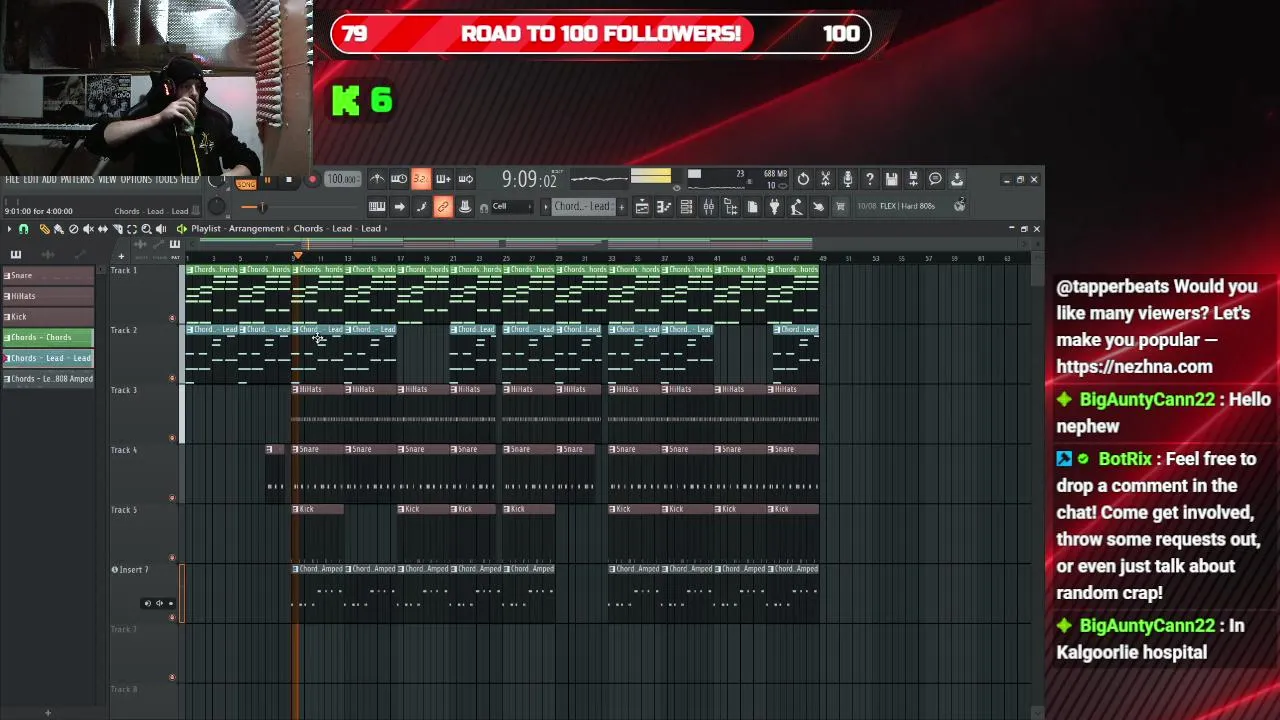Select the Kick pattern in picker
Screen dimensions: 1280x720
47,317
